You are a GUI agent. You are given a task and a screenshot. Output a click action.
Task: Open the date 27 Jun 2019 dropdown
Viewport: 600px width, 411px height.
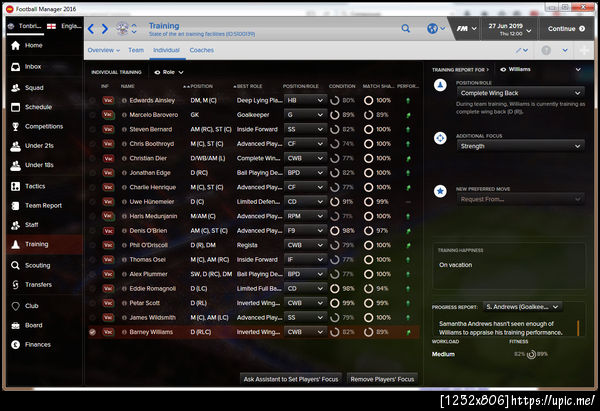509,29
